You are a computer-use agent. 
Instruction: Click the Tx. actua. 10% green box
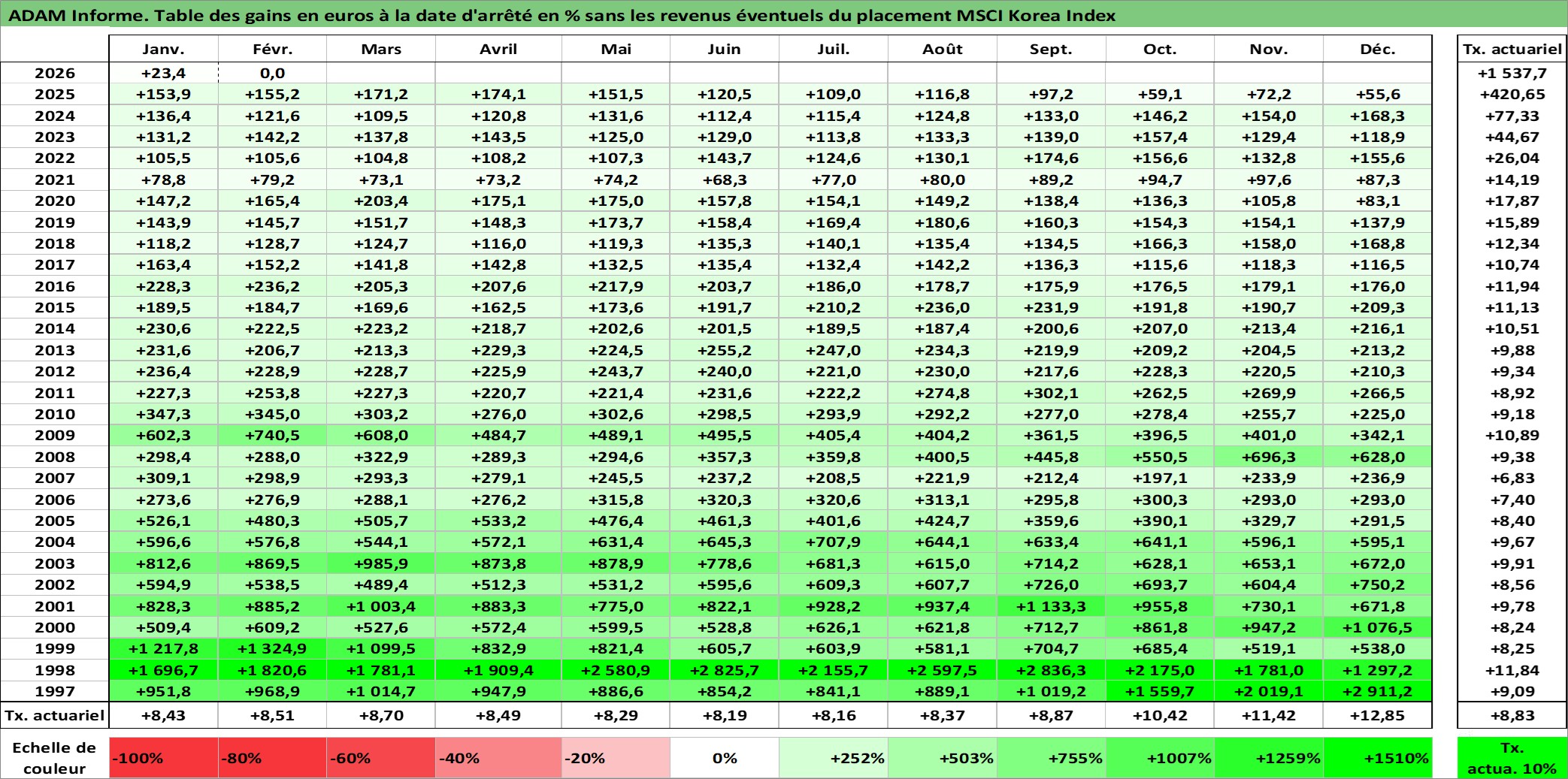[1512, 758]
